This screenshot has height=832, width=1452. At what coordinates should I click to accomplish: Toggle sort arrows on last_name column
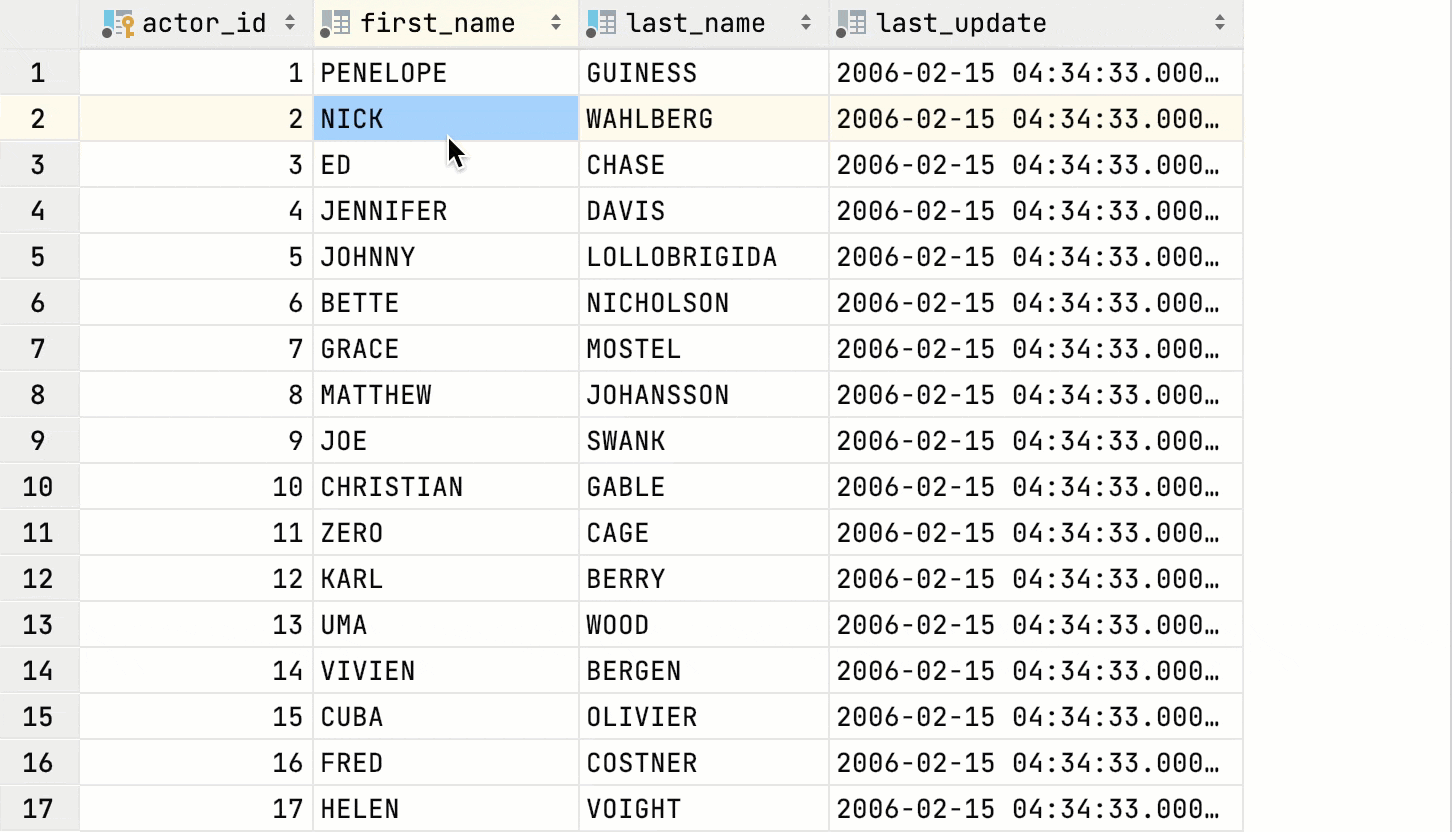click(x=806, y=23)
